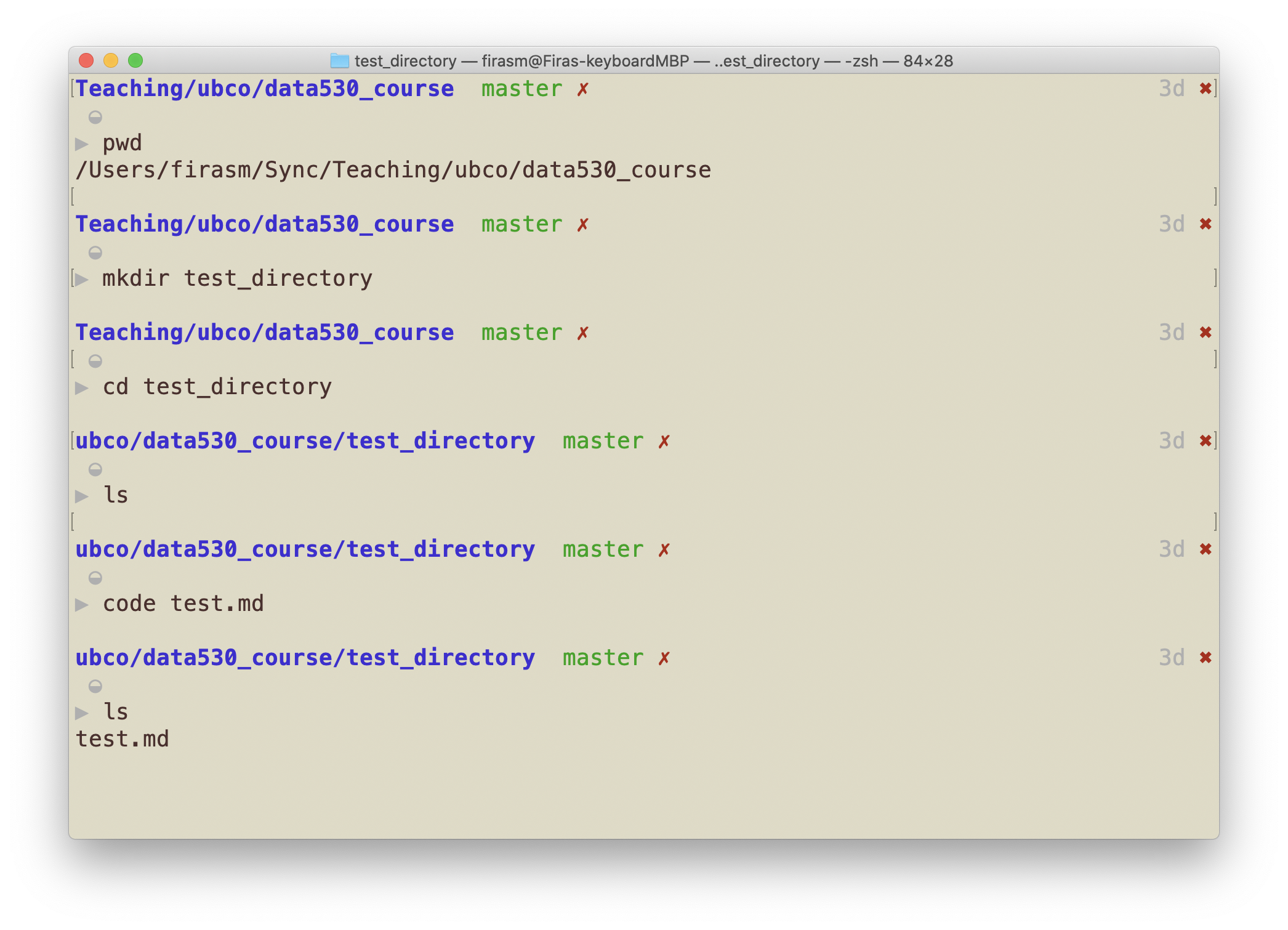Click the /Users/firasm/Sync path output line
The image size is (1288, 930).
(393, 170)
